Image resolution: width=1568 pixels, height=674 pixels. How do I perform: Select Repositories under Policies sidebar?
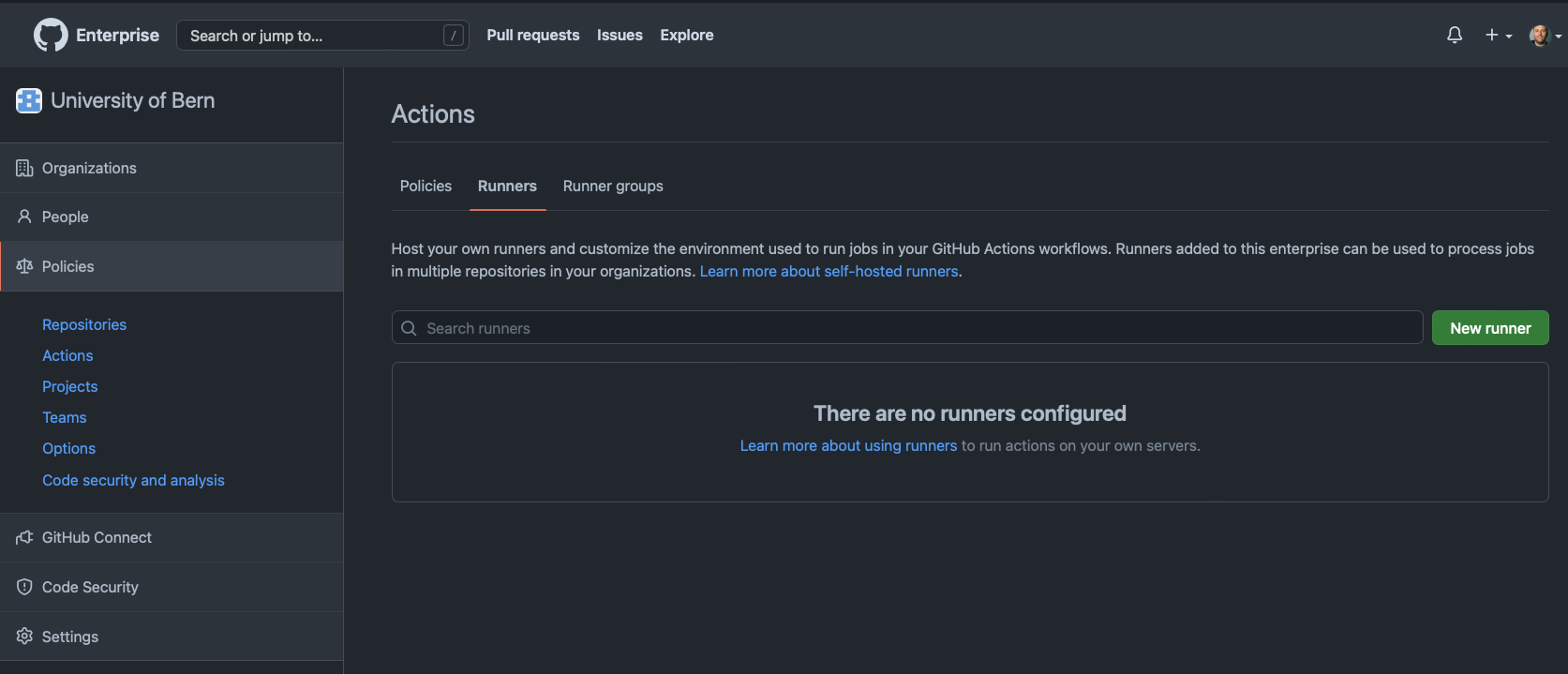click(84, 324)
